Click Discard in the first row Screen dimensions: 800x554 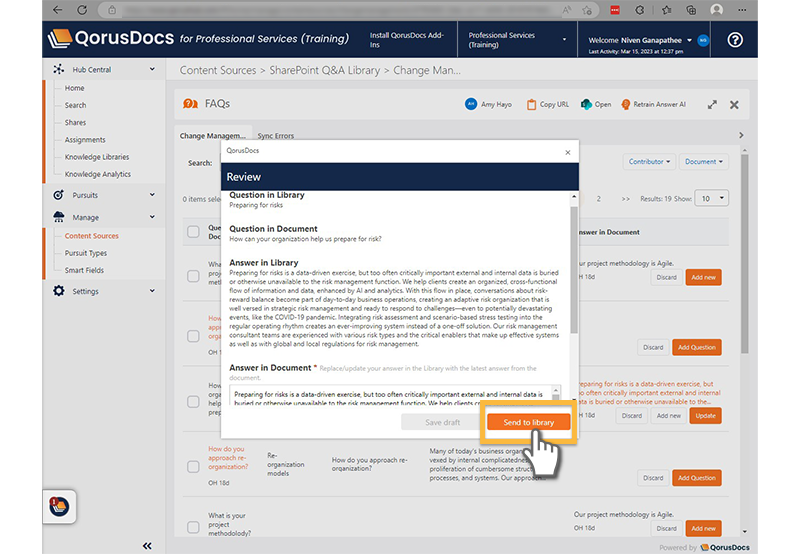coord(666,278)
